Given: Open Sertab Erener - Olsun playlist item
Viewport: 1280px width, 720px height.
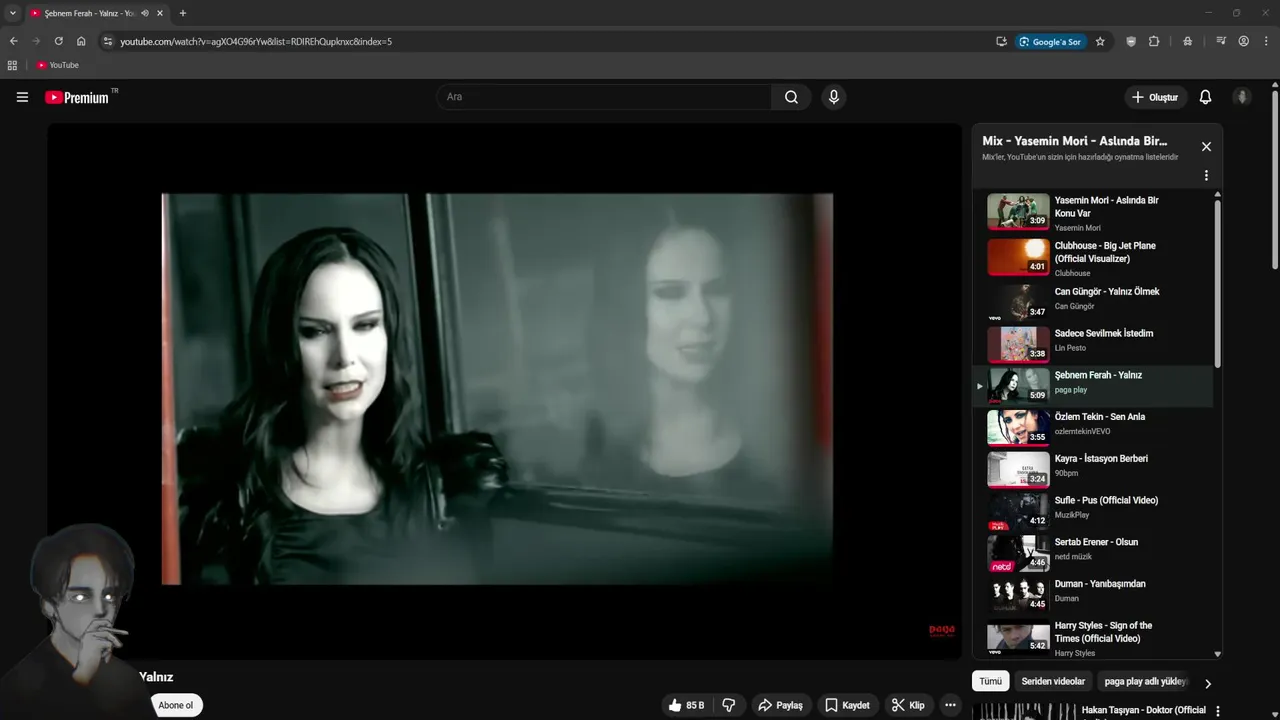Looking at the screenshot, I should [1093, 552].
